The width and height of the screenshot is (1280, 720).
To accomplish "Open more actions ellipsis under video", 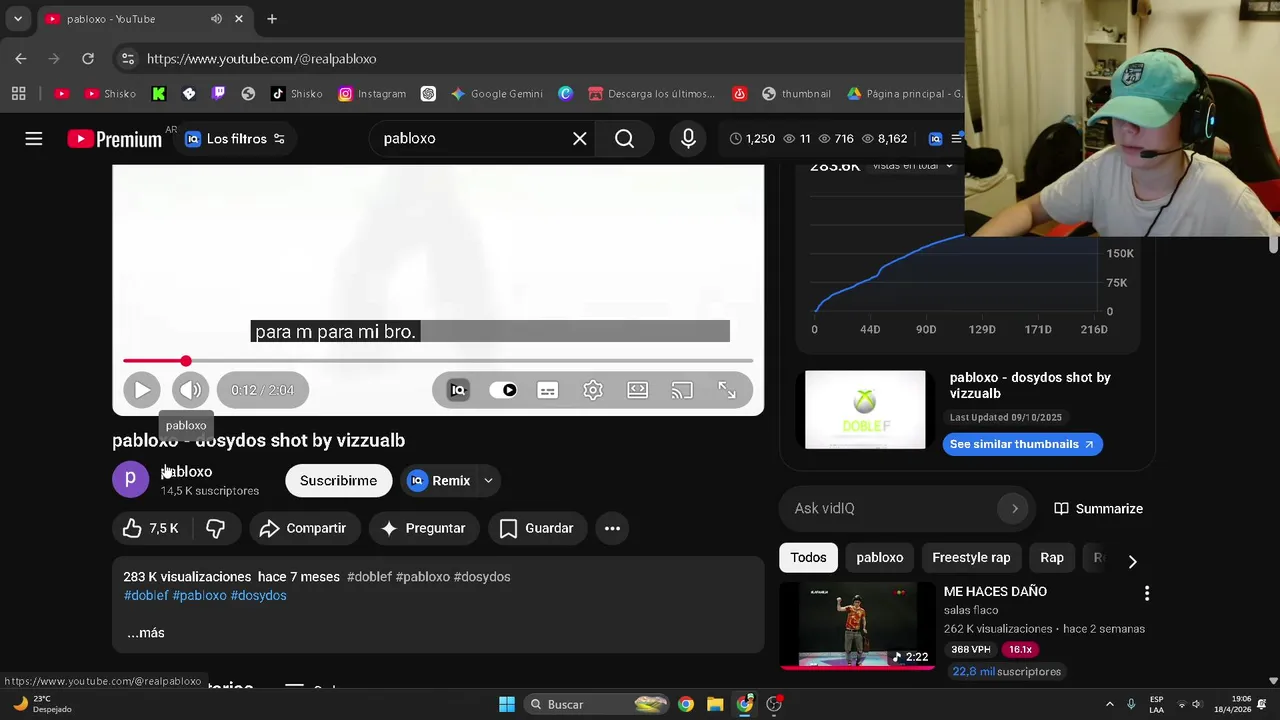I will click(612, 528).
